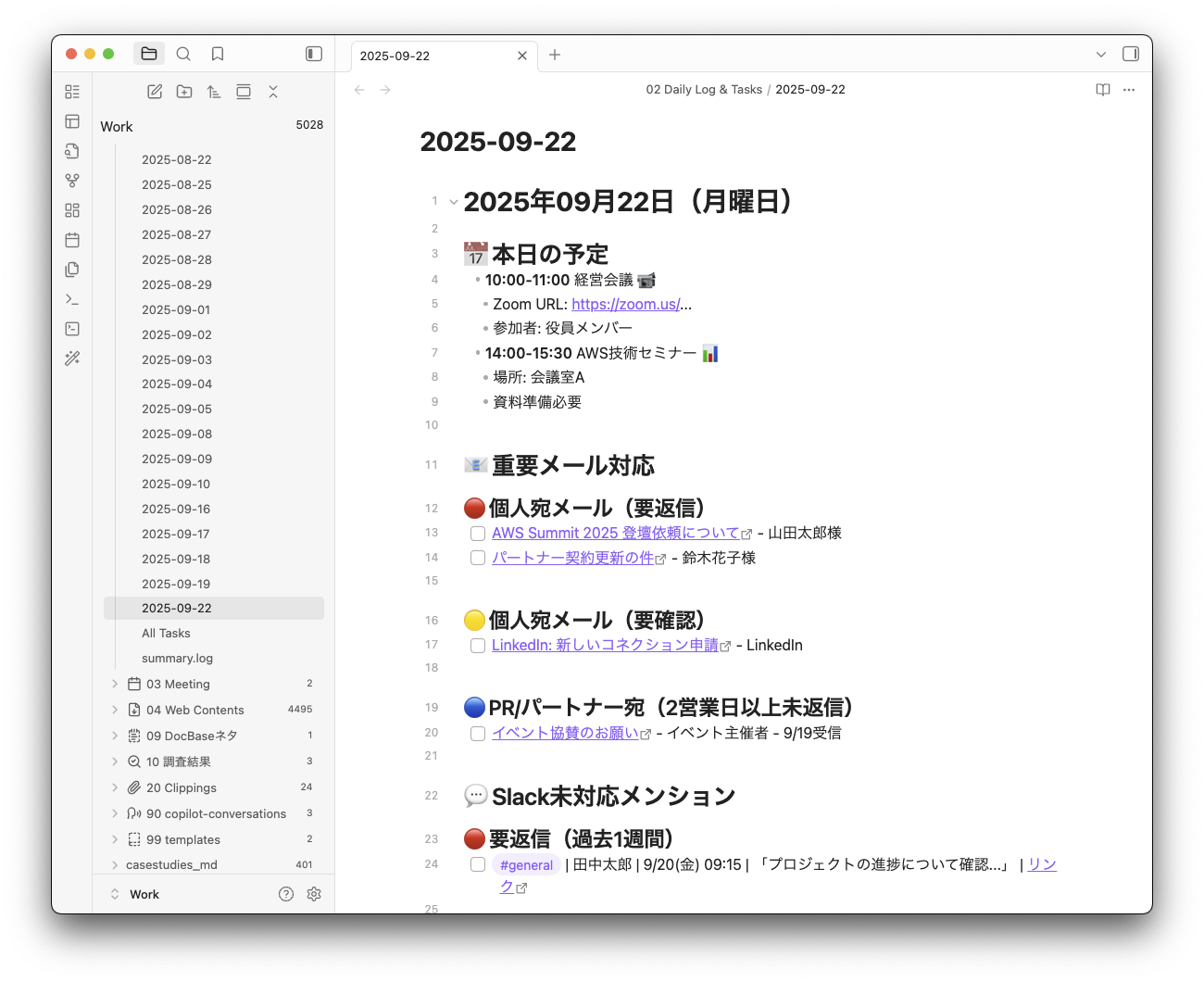Expand the casestudies_md folder
This screenshot has height=982, width=1204.
click(x=115, y=864)
